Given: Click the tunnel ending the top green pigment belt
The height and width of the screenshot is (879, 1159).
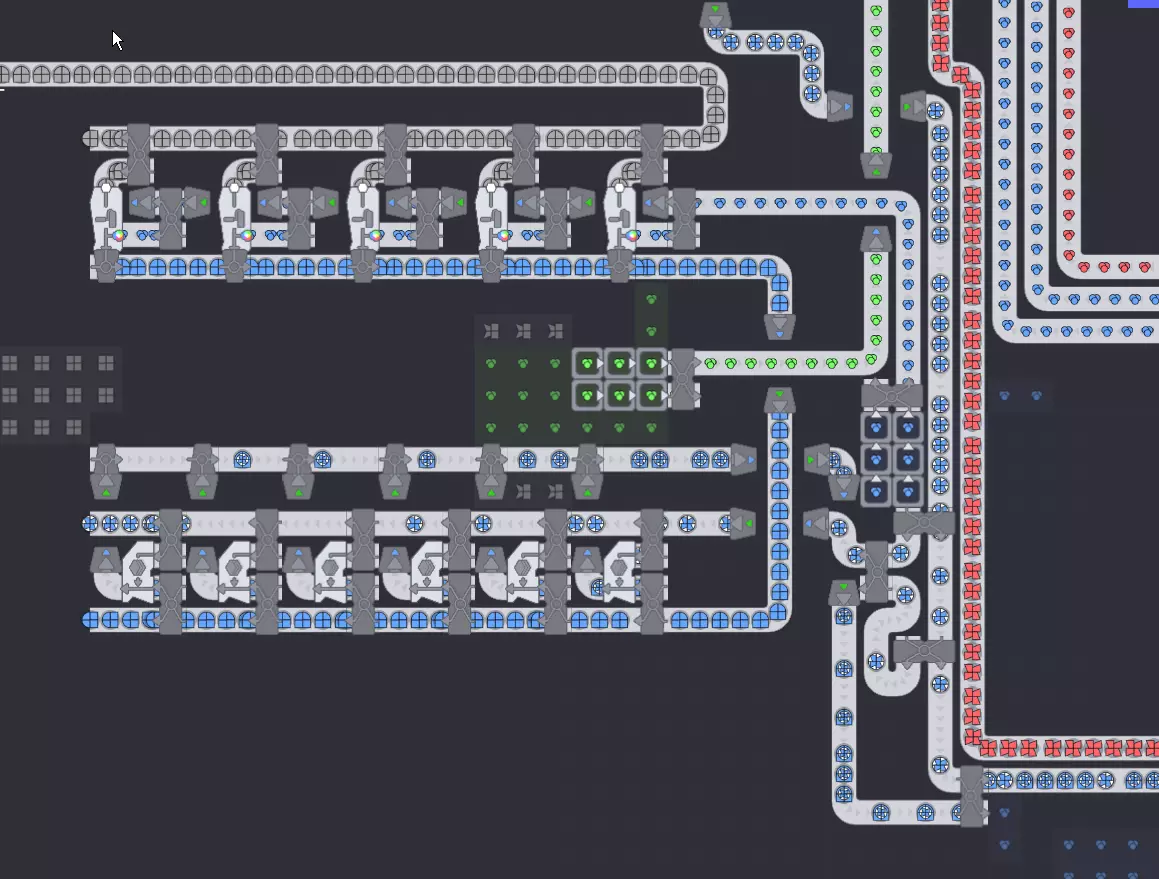Looking at the screenshot, I should (x=876, y=166).
